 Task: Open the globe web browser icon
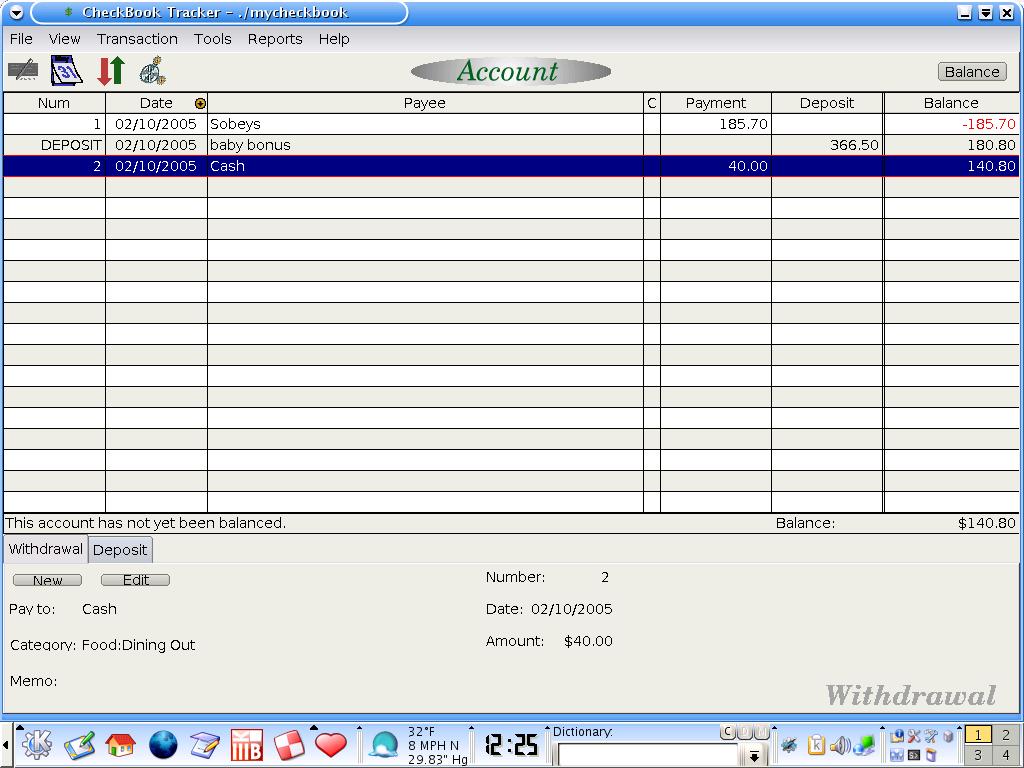[163, 745]
